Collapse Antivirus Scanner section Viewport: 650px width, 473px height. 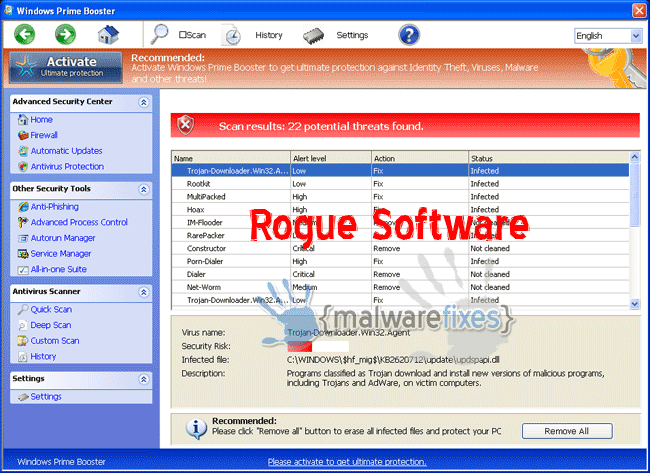coord(143,292)
